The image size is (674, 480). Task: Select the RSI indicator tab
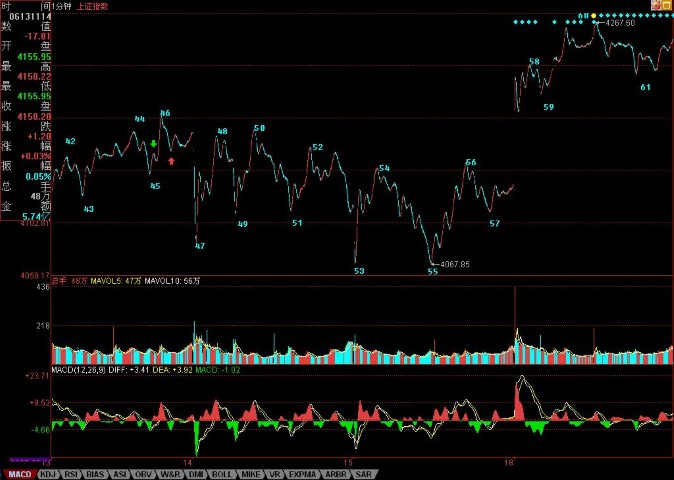(71, 473)
